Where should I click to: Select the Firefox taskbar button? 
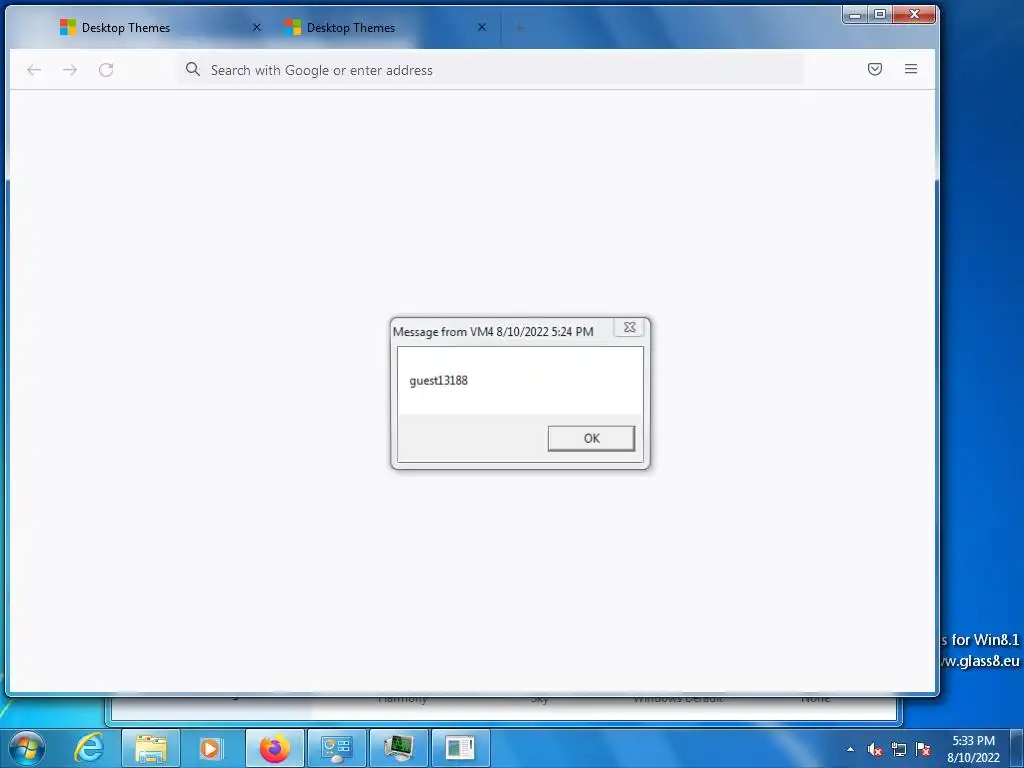click(x=274, y=748)
